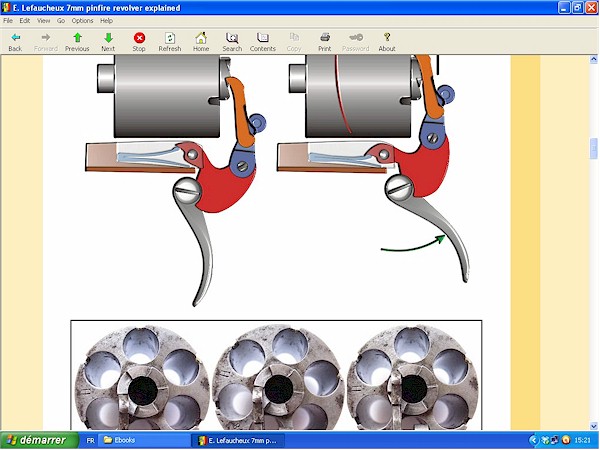The width and height of the screenshot is (600, 450).
Task: Refresh the ebook page
Action: 170,42
